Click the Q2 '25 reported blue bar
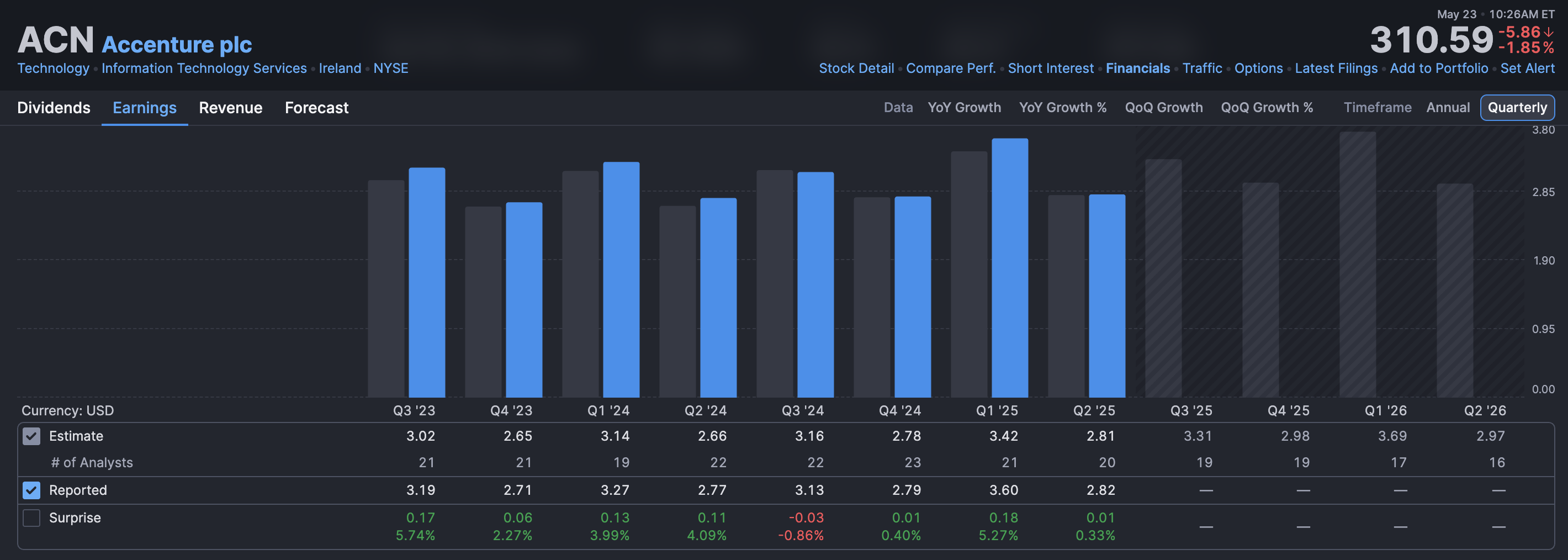Image resolution: width=1568 pixels, height=560 pixels. click(1106, 296)
